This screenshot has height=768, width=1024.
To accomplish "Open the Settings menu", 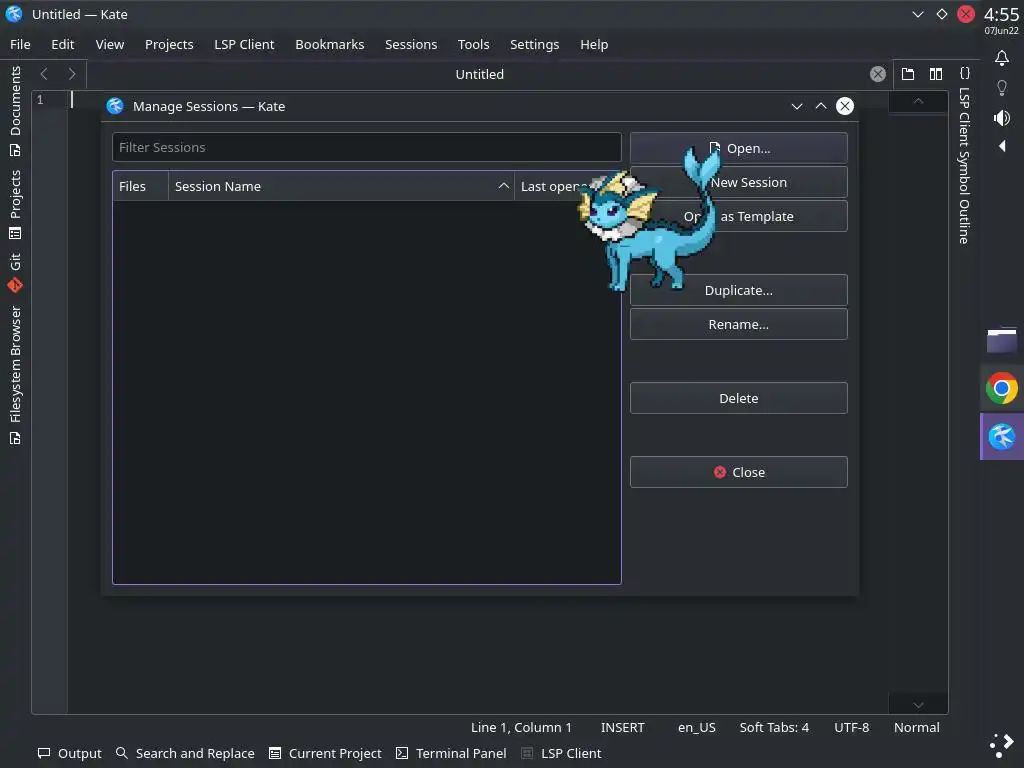I will [x=534, y=44].
